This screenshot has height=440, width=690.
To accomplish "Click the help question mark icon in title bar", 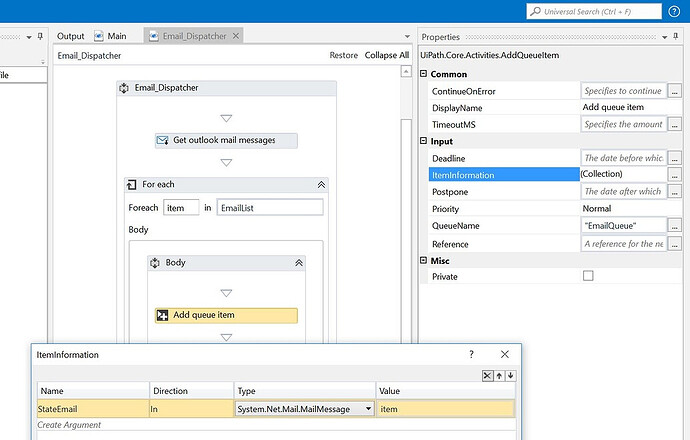I will [674, 11].
